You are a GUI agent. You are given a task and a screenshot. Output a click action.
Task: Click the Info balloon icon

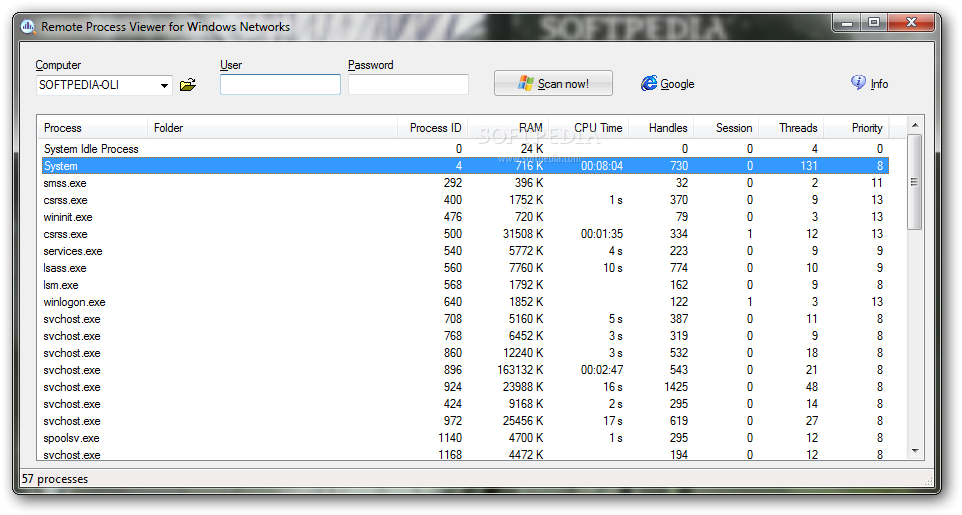pos(858,83)
